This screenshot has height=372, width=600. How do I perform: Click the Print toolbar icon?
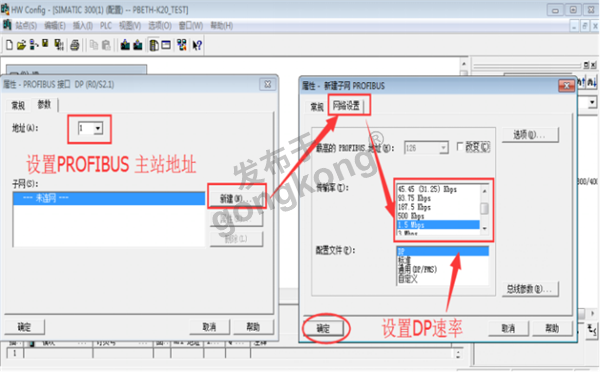(75, 45)
